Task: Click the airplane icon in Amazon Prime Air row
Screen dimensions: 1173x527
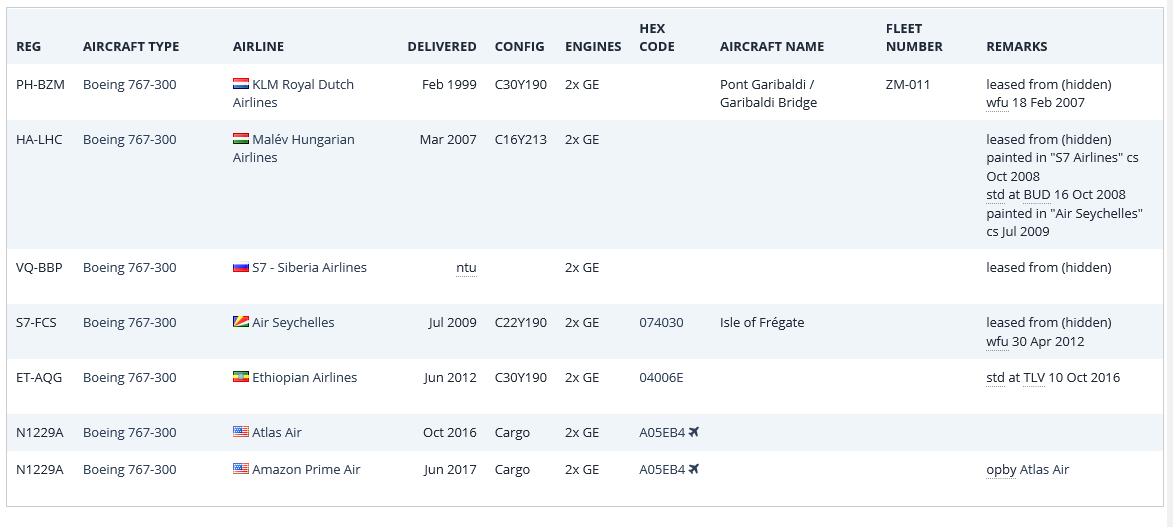Action: (x=693, y=469)
